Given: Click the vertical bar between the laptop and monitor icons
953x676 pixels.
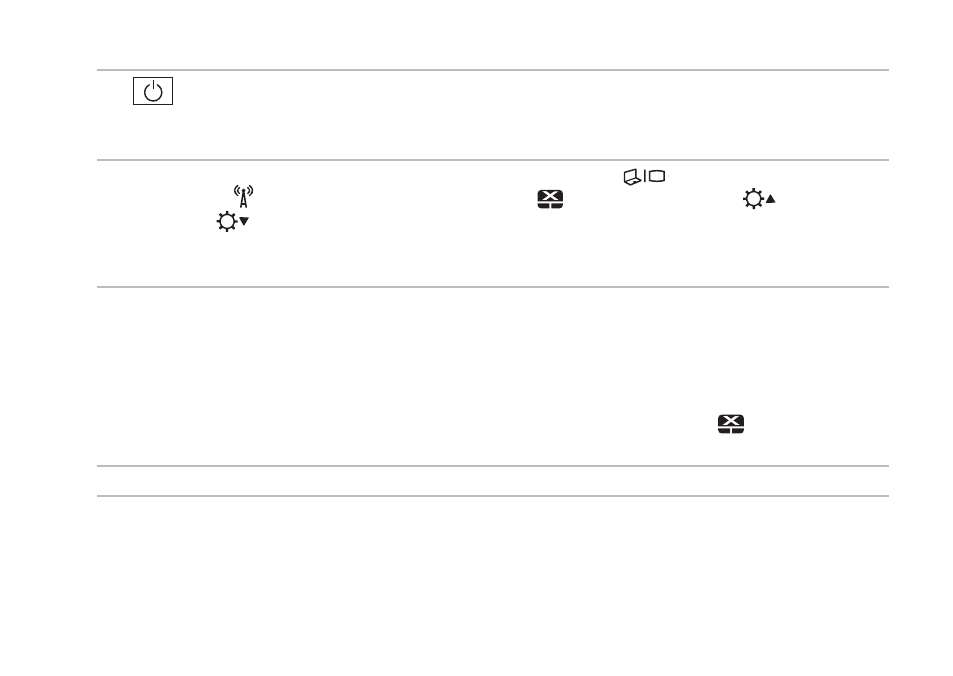Looking at the screenshot, I should pos(645,176).
